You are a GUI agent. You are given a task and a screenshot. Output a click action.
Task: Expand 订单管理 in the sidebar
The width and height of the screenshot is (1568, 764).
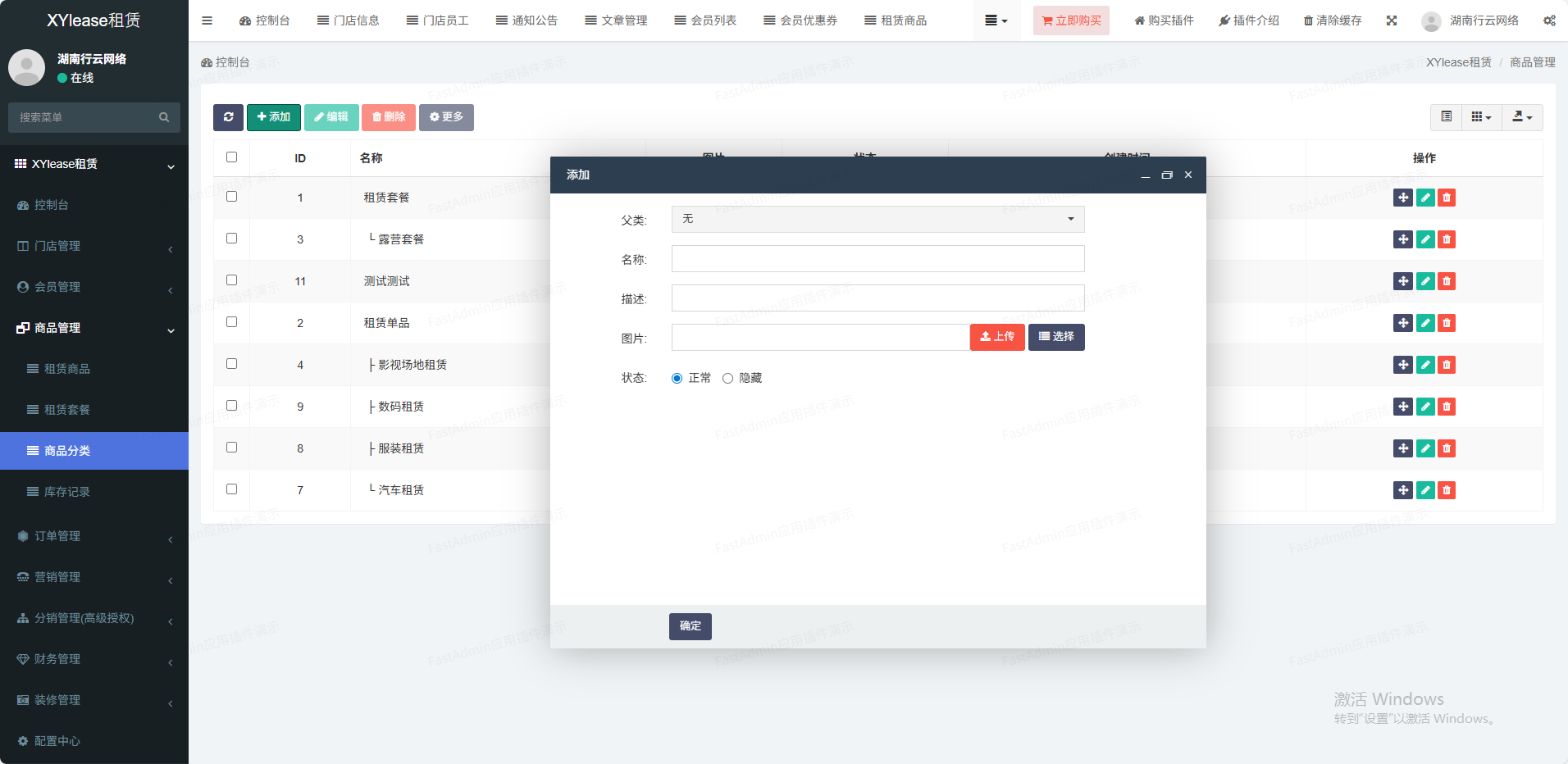94,536
